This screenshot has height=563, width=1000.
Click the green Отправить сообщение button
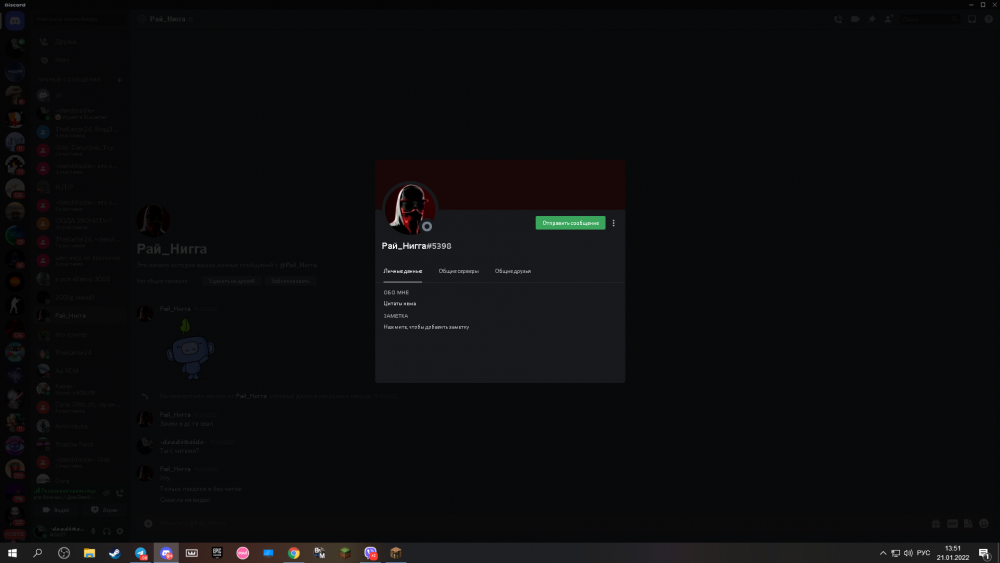[x=570, y=223]
